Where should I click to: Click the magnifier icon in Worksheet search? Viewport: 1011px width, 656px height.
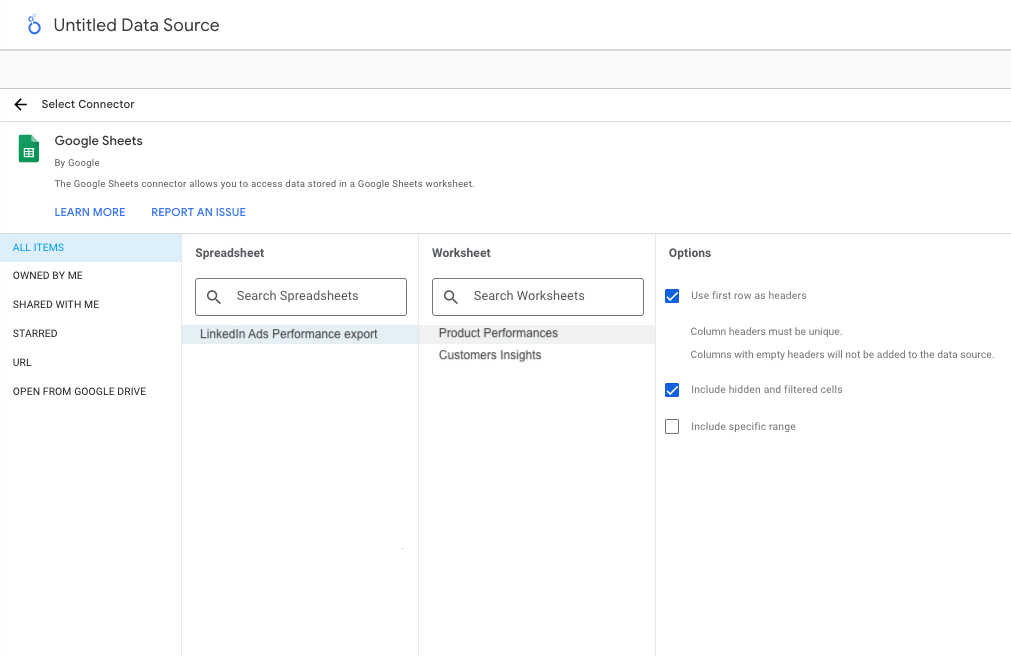pos(451,297)
